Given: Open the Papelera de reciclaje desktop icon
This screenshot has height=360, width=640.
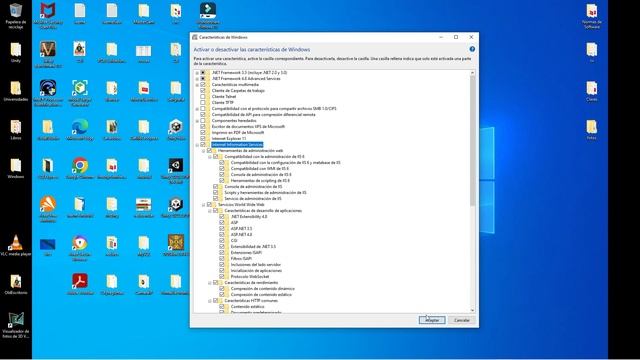Looking at the screenshot, I should (16, 16).
